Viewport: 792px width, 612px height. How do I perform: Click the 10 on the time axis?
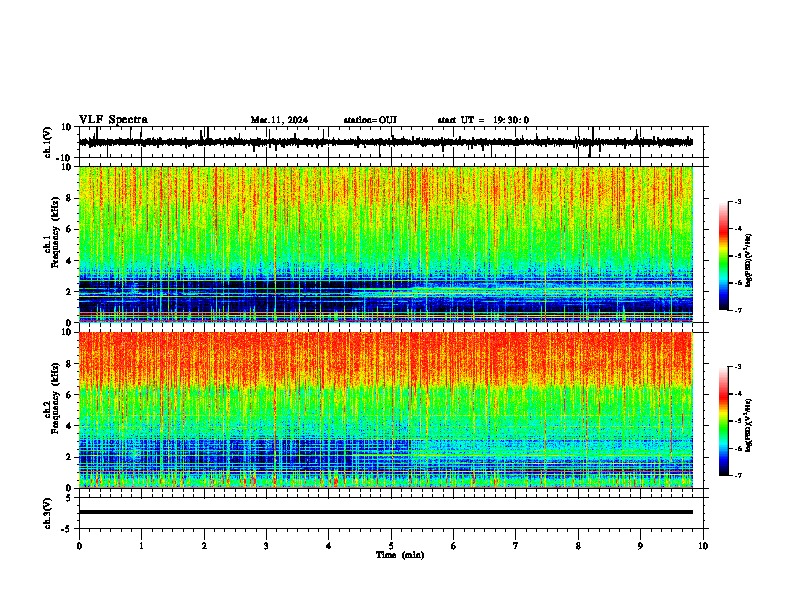[x=703, y=546]
